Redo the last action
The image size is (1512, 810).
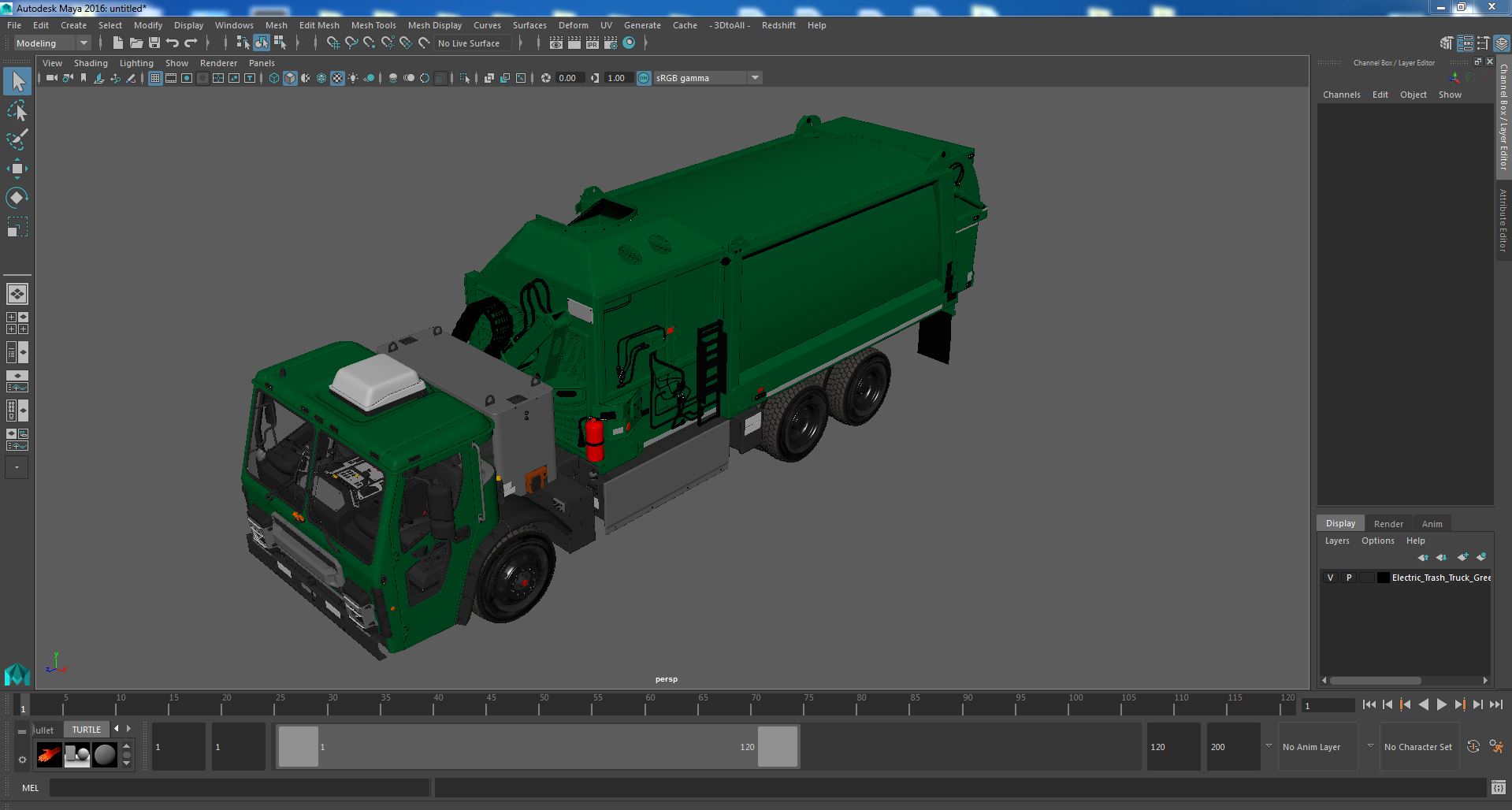point(191,43)
